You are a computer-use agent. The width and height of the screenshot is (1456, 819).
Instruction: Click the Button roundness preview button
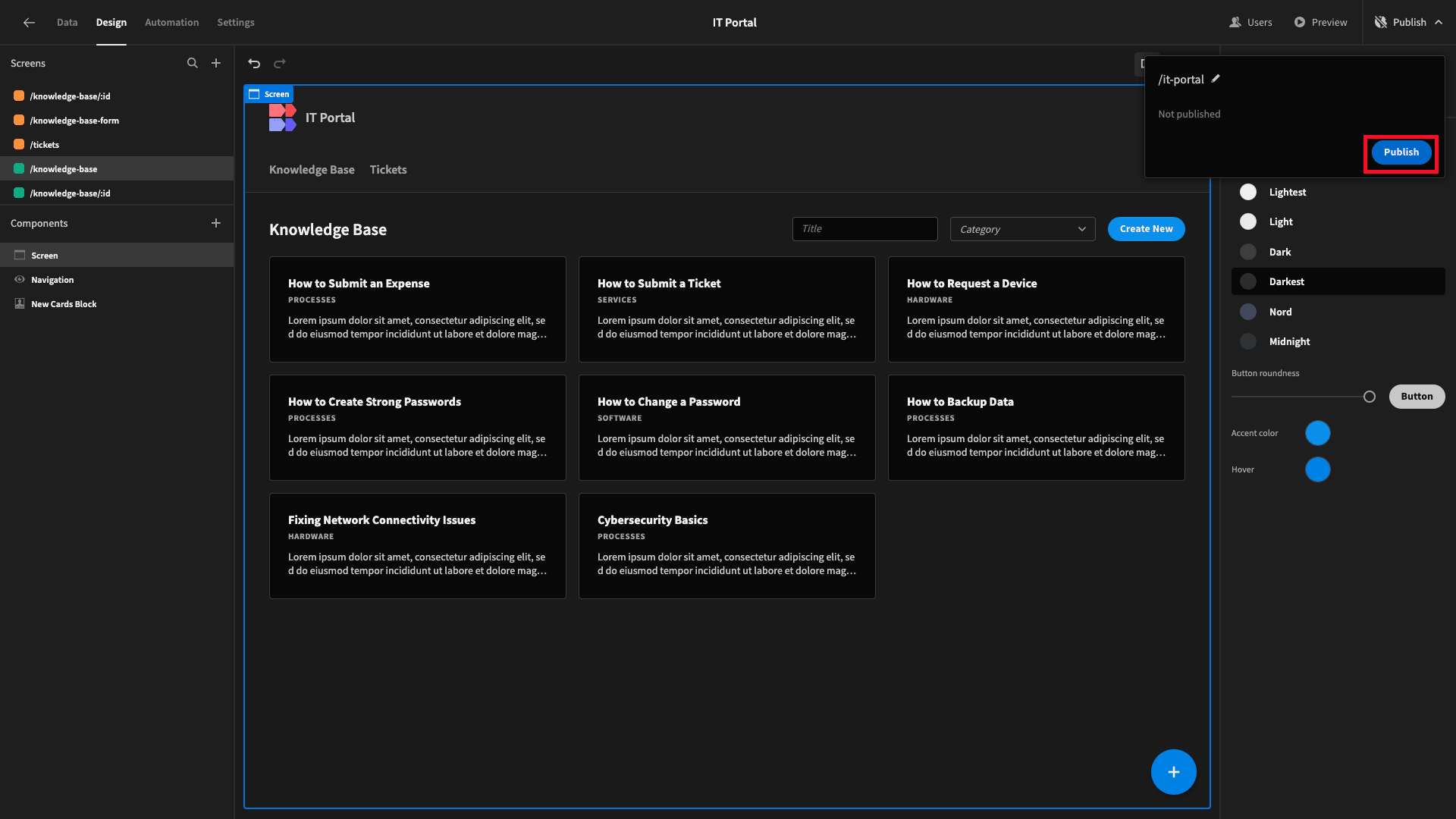tap(1417, 397)
